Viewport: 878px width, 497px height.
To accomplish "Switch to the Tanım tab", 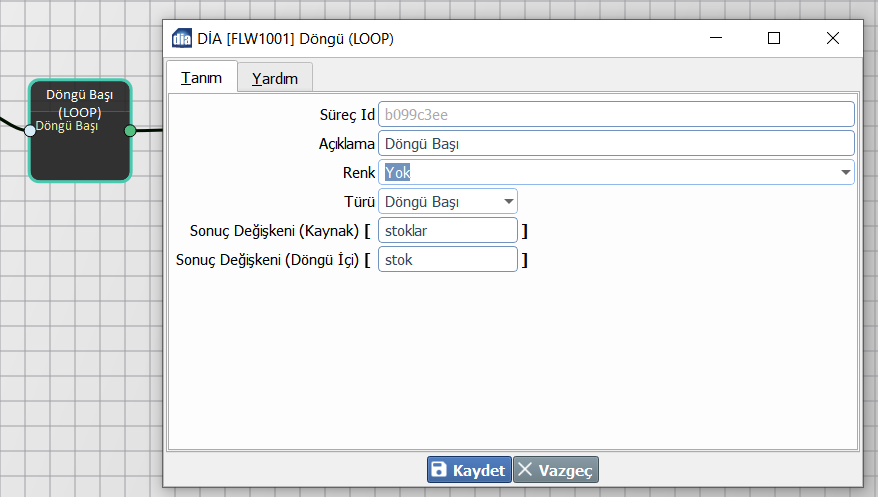I will coord(201,78).
